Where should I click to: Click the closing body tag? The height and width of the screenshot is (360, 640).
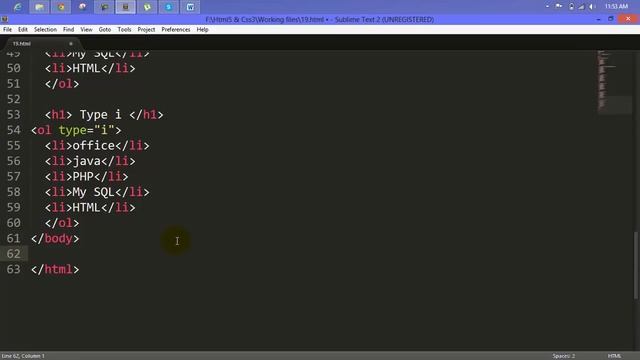[55, 238]
